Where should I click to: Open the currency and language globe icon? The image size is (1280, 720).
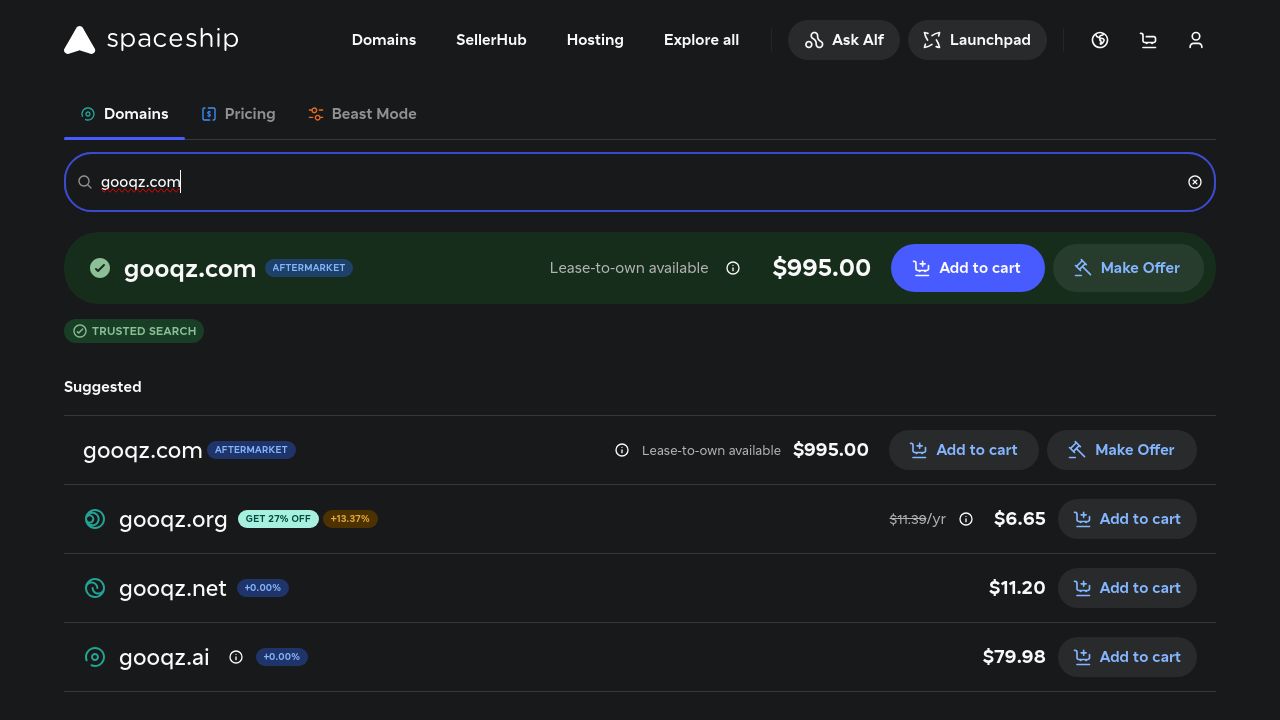(x=1100, y=40)
